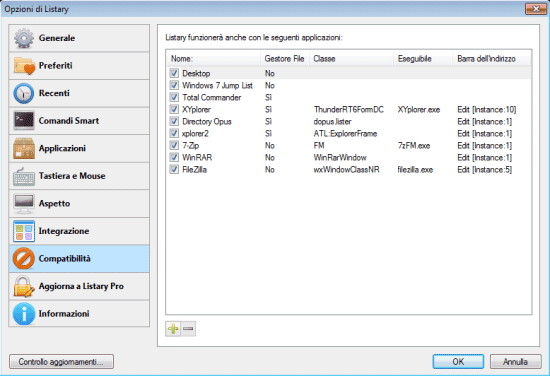The width and height of the screenshot is (550, 376).
Task: Click the Edit [Instance:10] cell
Action: click(487, 109)
